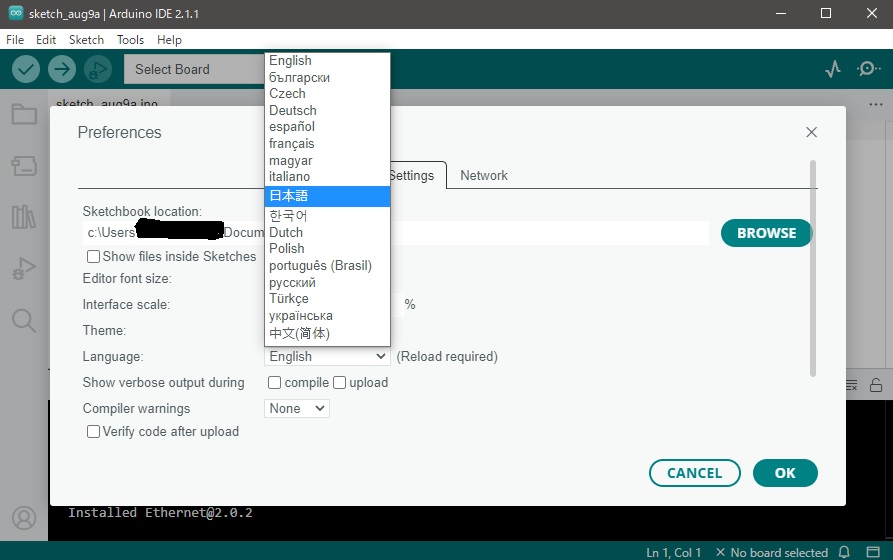Choose English in the language list

coord(327,60)
